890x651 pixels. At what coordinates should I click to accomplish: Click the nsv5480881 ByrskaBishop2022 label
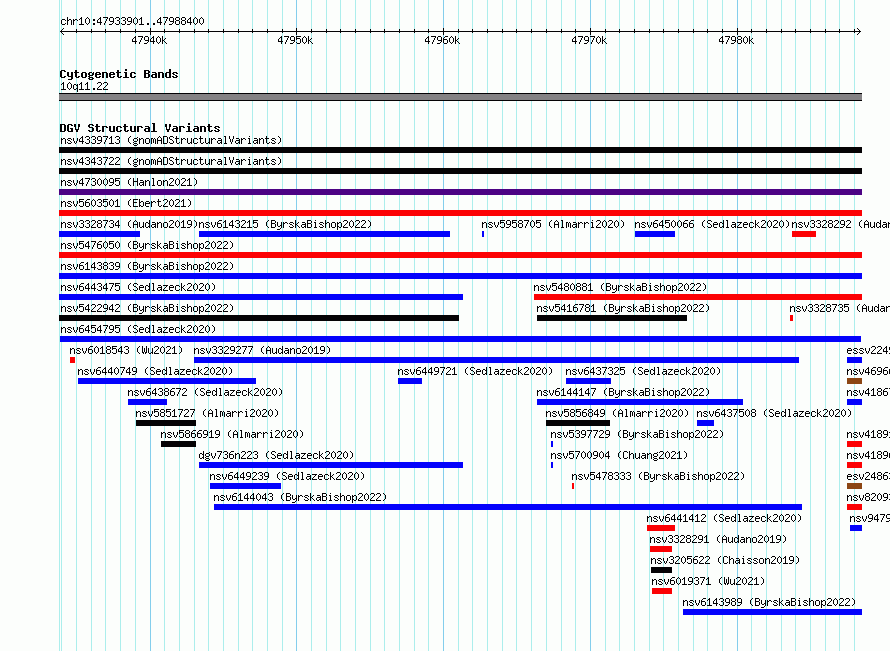pos(620,287)
